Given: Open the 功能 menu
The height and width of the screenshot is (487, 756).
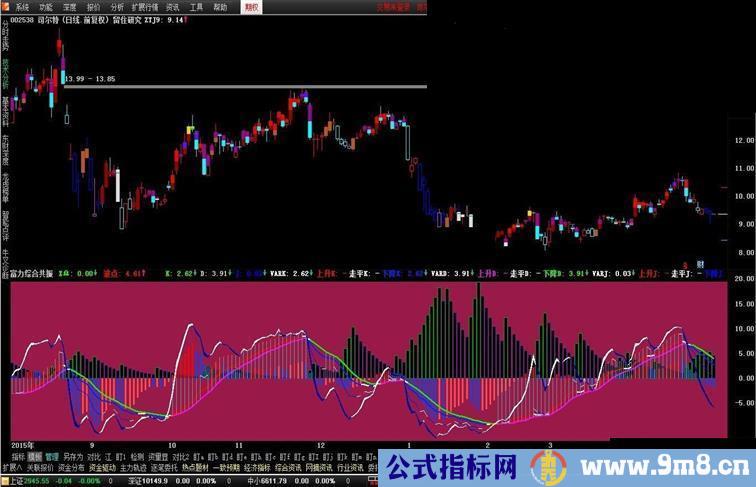Looking at the screenshot, I should 46,5.
